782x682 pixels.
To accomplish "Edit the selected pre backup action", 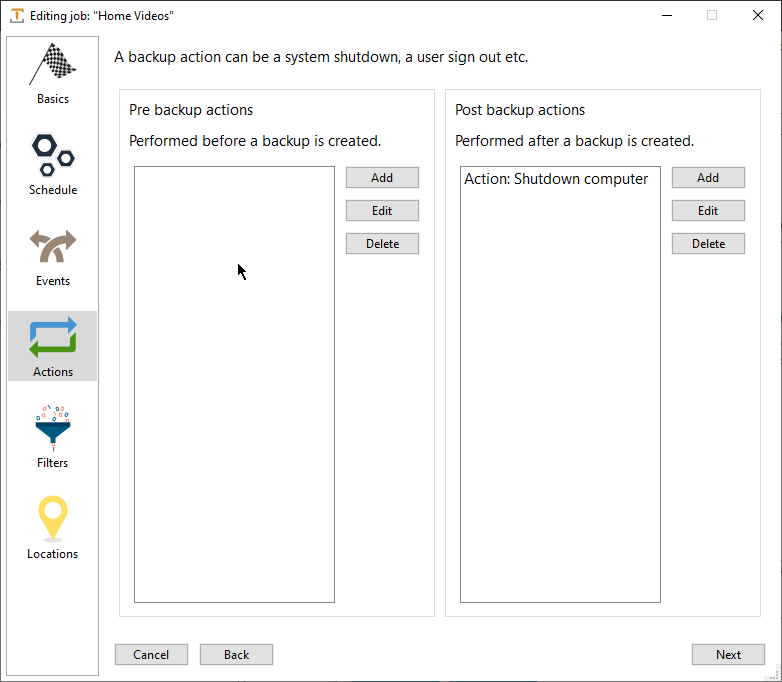I will pyautogui.click(x=382, y=211).
